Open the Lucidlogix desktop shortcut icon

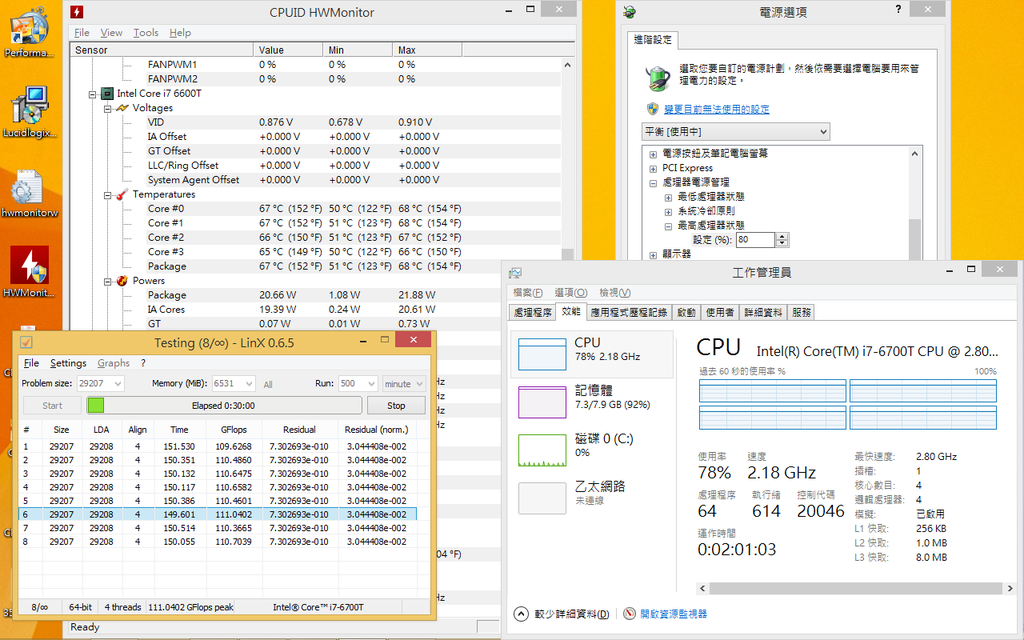click(29, 110)
